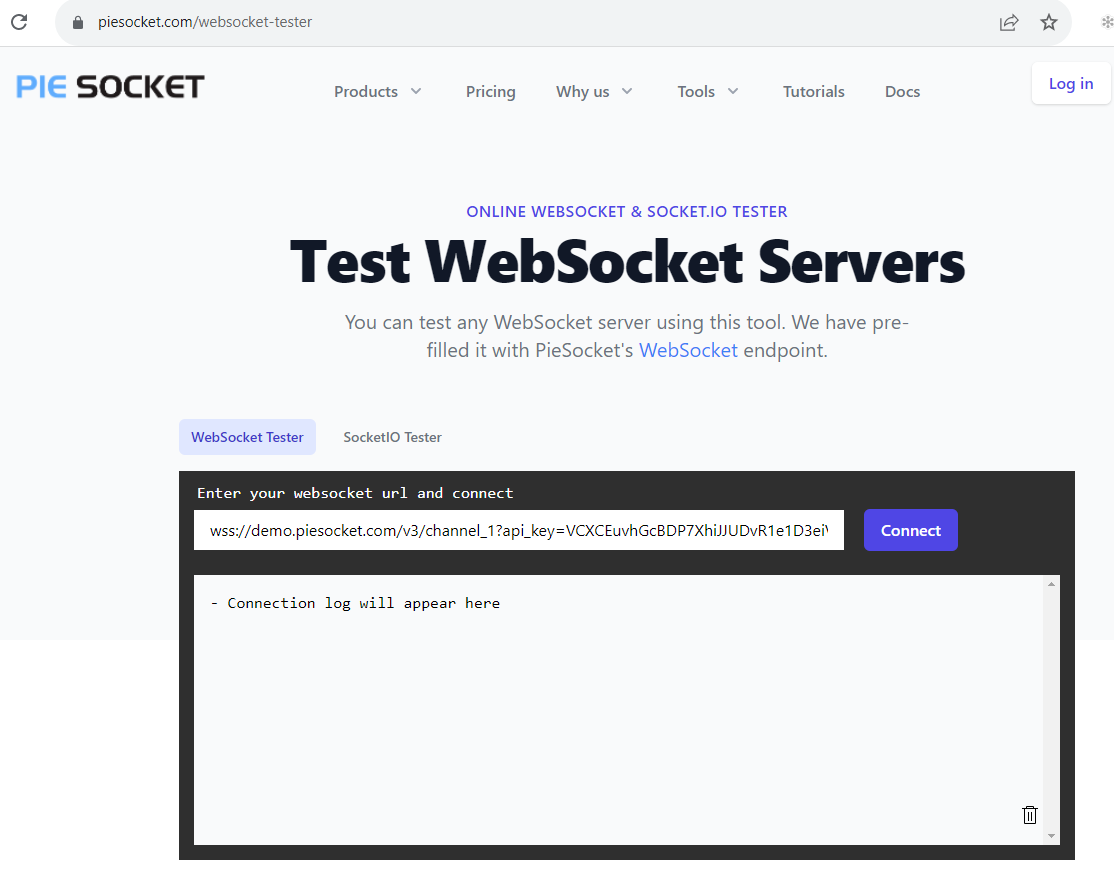The height and width of the screenshot is (874, 1114).
Task: Click the share page icon in address bar
Action: [x=1009, y=22]
